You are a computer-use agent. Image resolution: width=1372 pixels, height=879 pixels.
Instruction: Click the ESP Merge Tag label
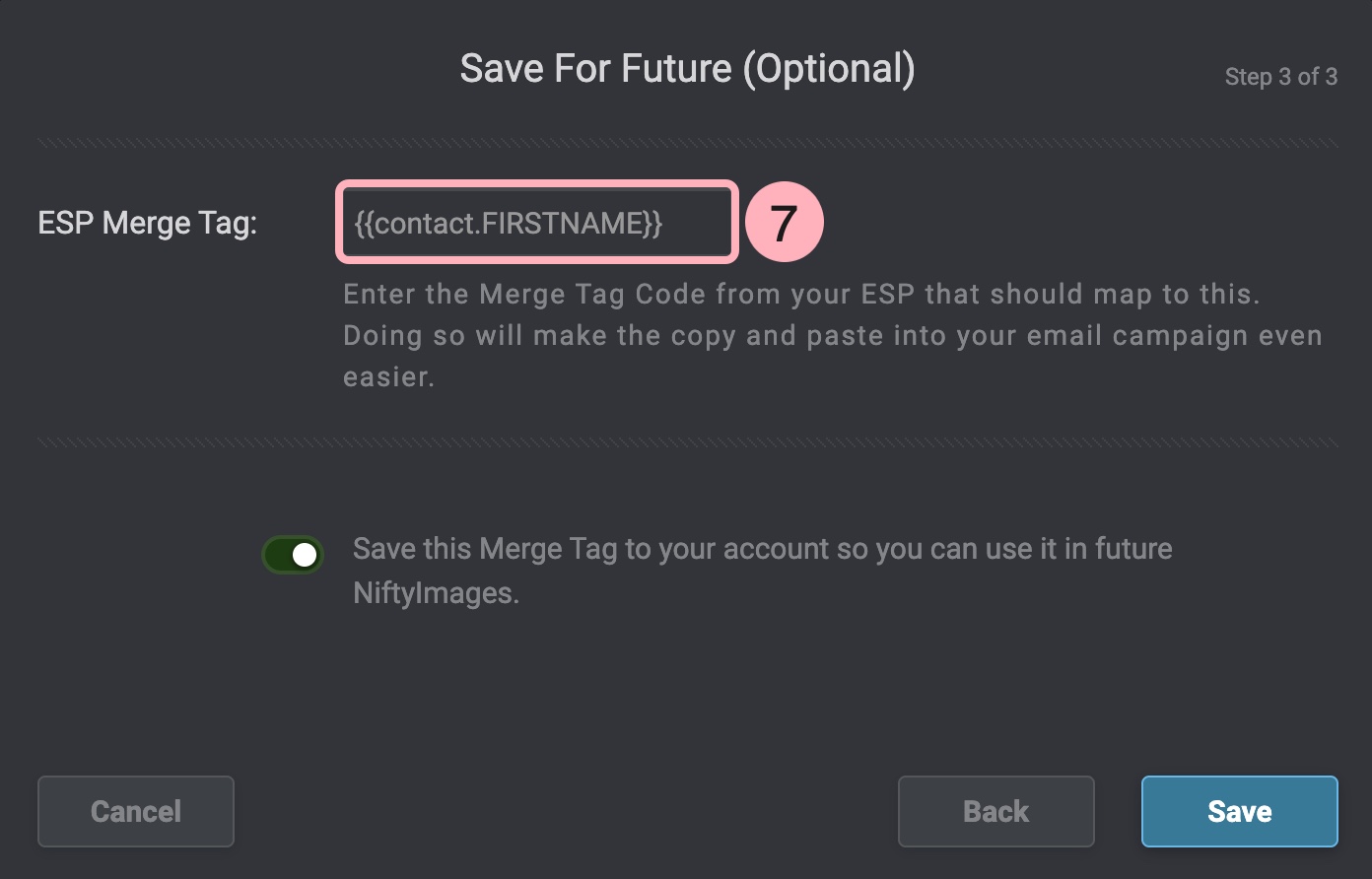click(x=147, y=223)
